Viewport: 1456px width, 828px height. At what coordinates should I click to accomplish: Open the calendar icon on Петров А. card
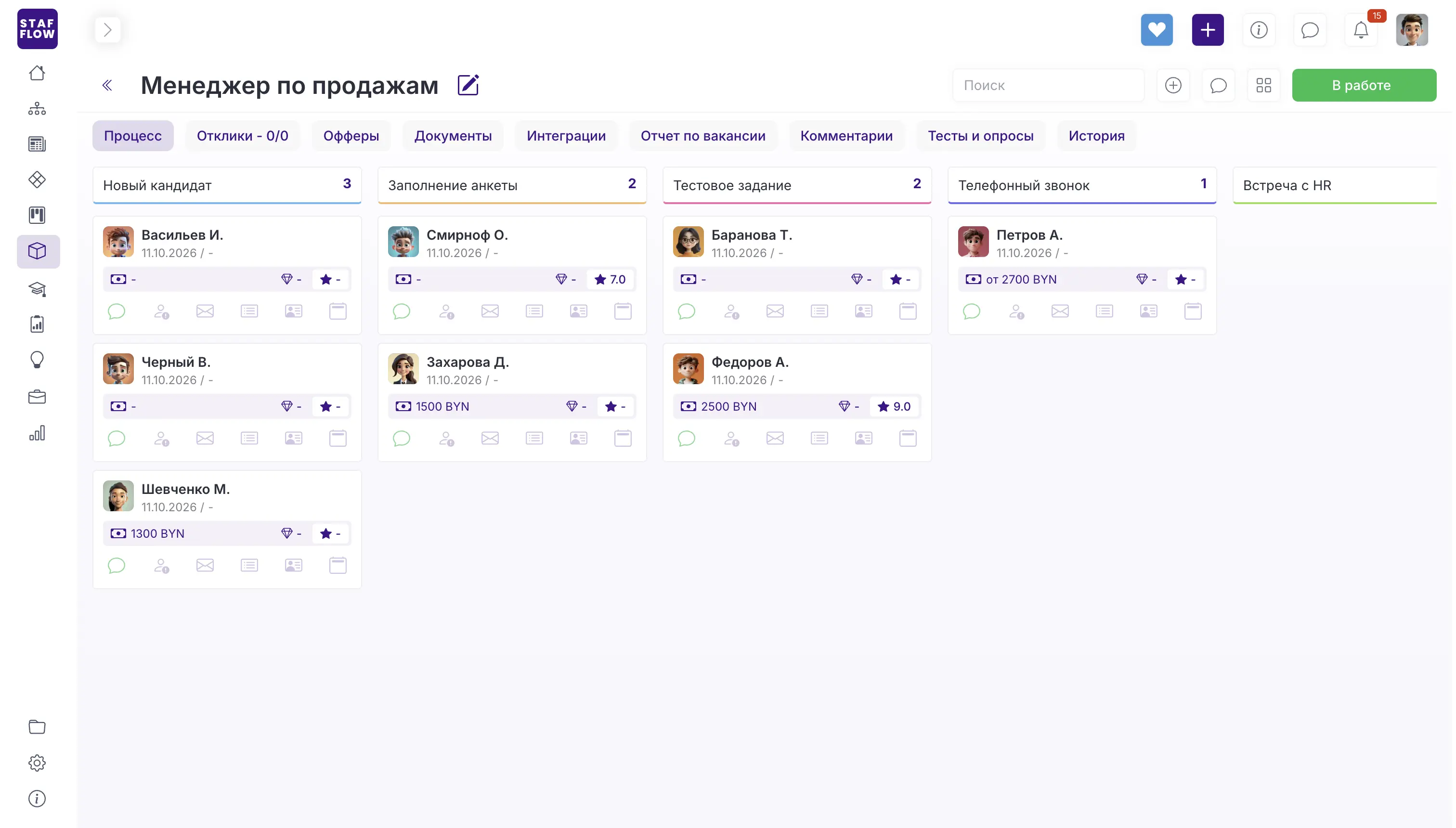point(1193,311)
